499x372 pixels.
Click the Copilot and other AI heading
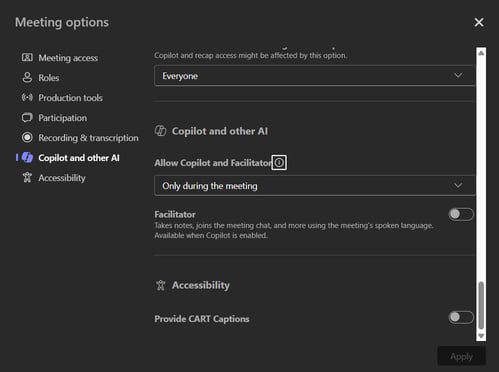(x=220, y=131)
